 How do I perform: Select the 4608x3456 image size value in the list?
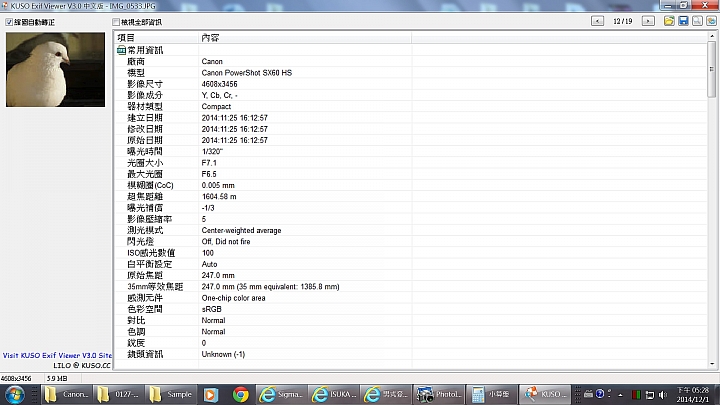[x=219, y=84]
